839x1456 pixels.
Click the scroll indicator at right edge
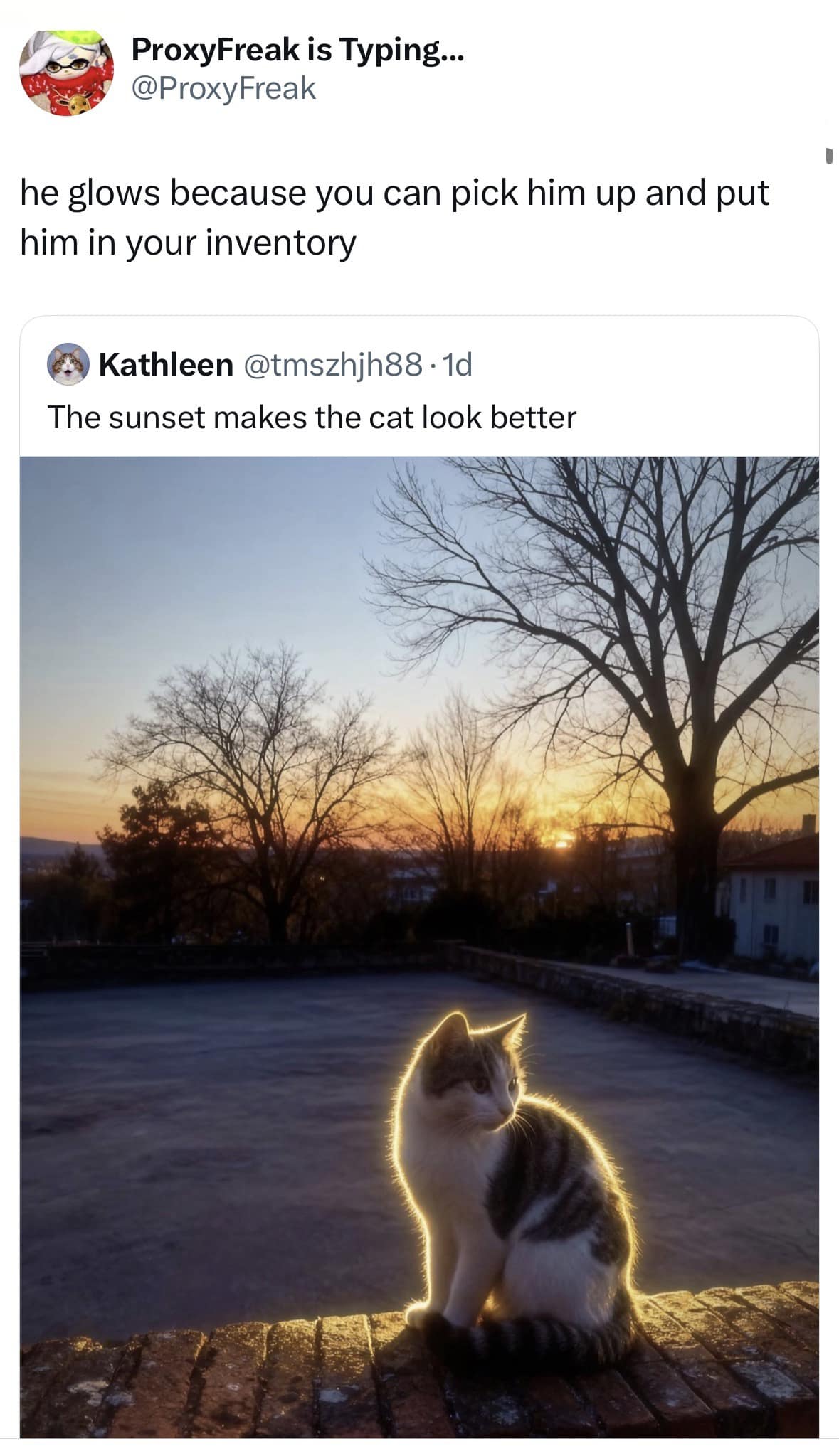(829, 155)
